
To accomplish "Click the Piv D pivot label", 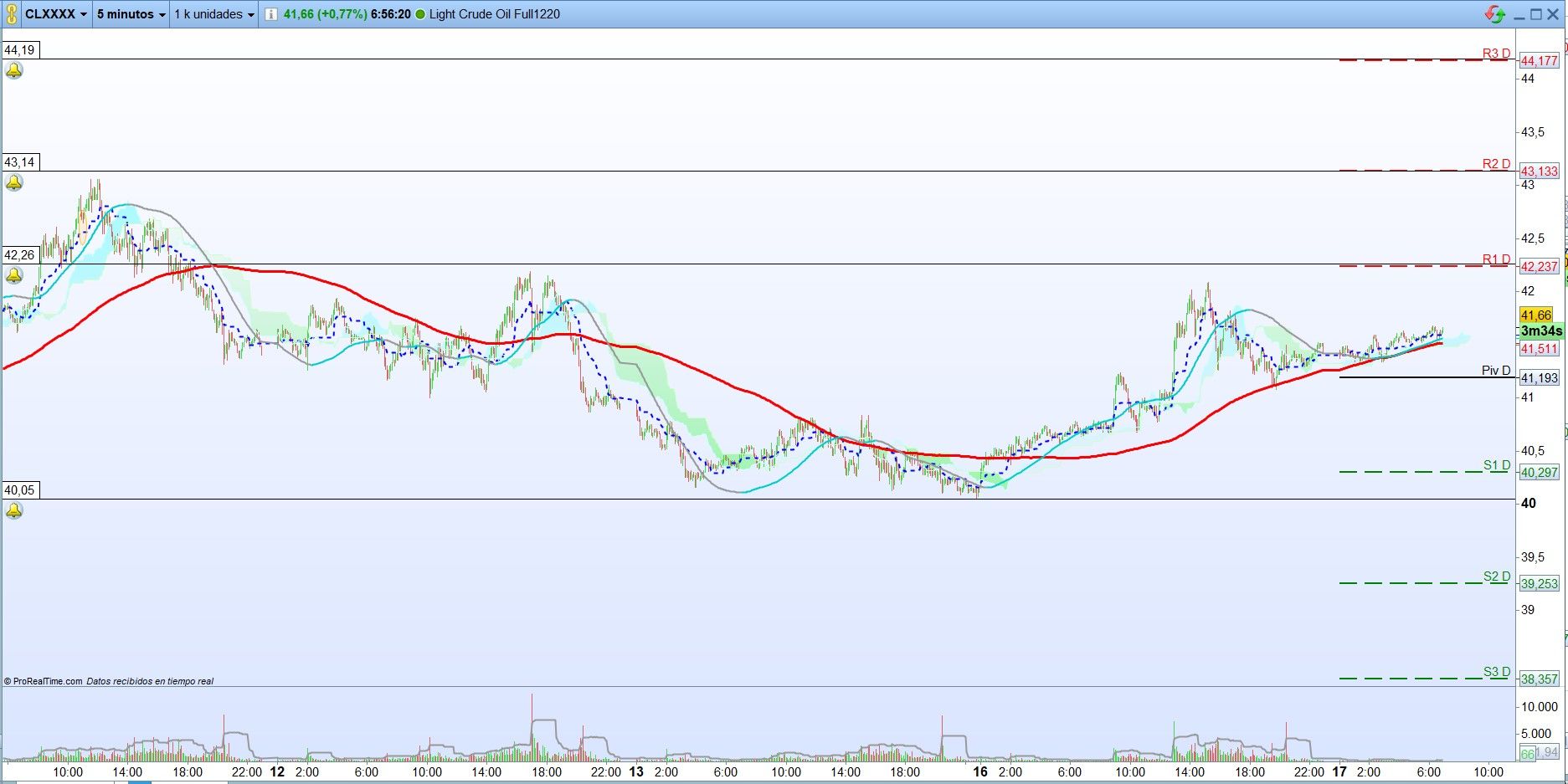I will pyautogui.click(x=1496, y=371).
